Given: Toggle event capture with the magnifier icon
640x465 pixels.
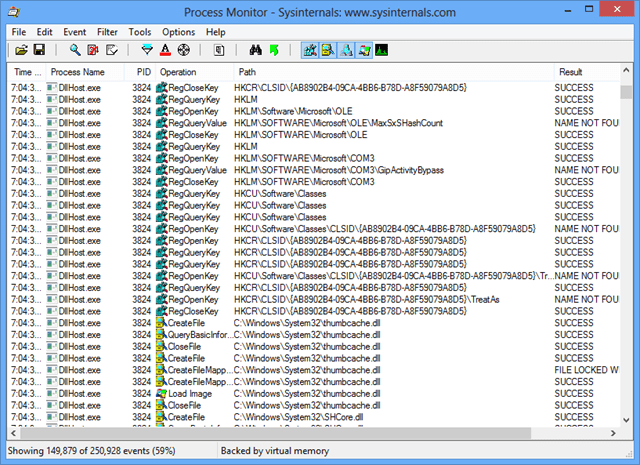Looking at the screenshot, I should [x=75, y=50].
